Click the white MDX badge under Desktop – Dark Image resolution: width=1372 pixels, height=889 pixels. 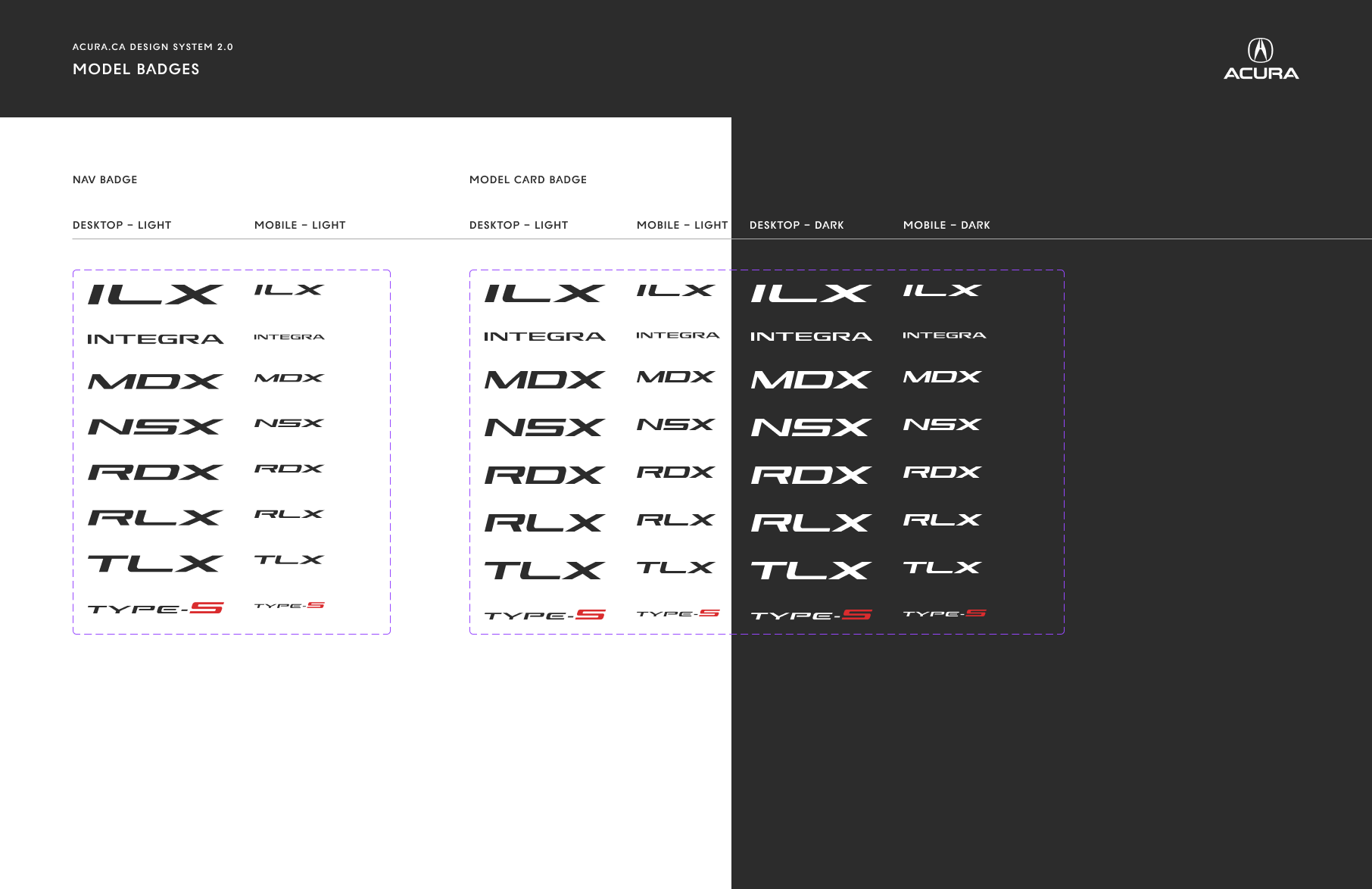coord(811,379)
